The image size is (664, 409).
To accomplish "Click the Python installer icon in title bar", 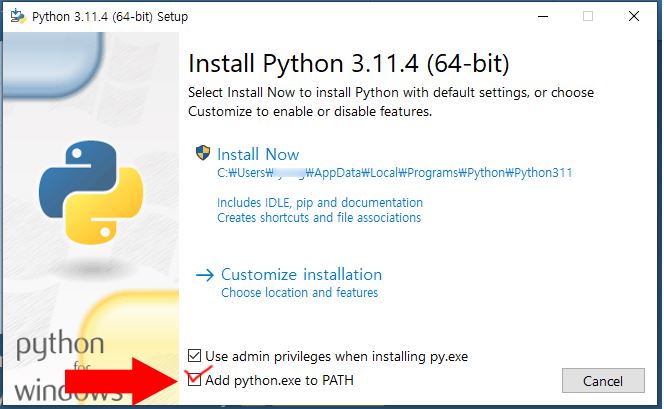I will click(17, 16).
